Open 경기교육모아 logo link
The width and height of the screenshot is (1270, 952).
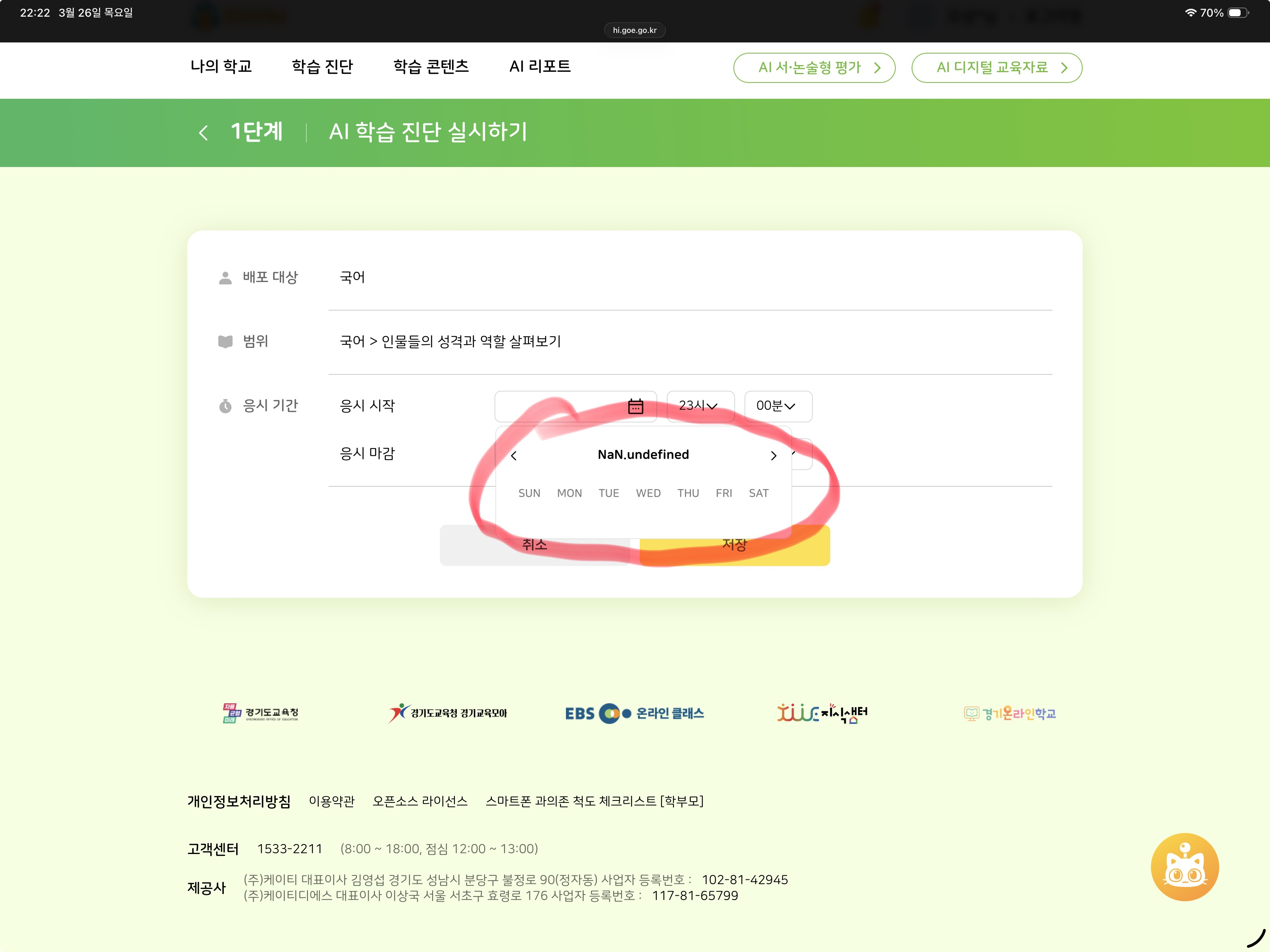coord(448,713)
